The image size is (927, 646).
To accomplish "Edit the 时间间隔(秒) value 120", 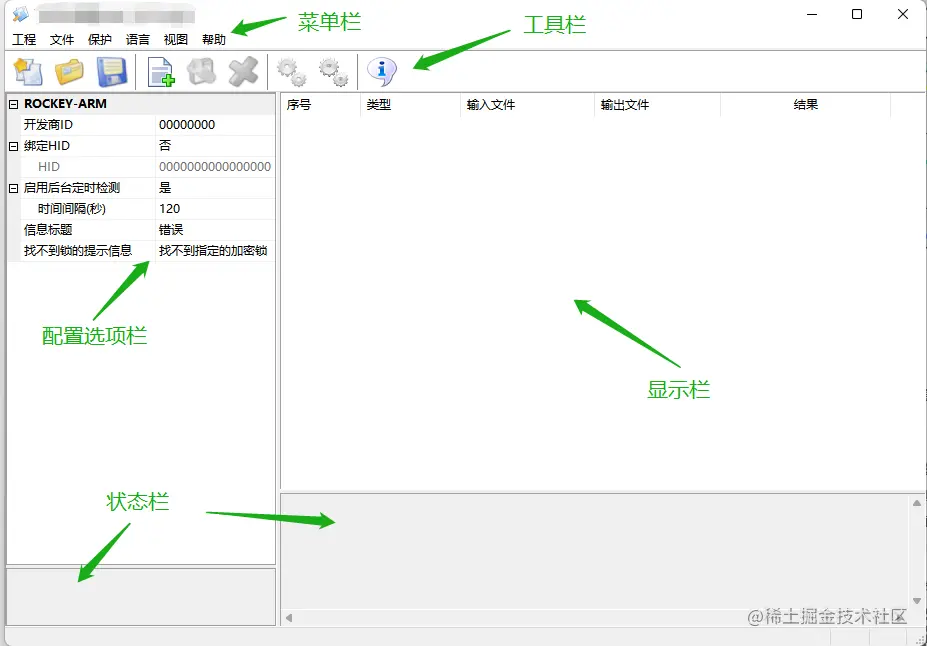I will coord(215,209).
